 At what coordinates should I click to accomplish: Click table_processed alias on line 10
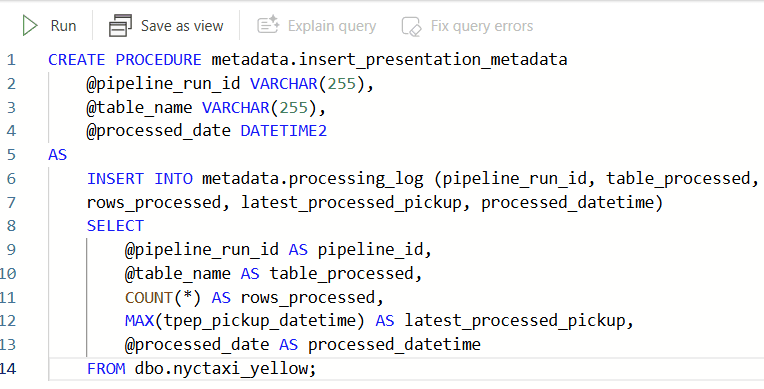click(342, 273)
